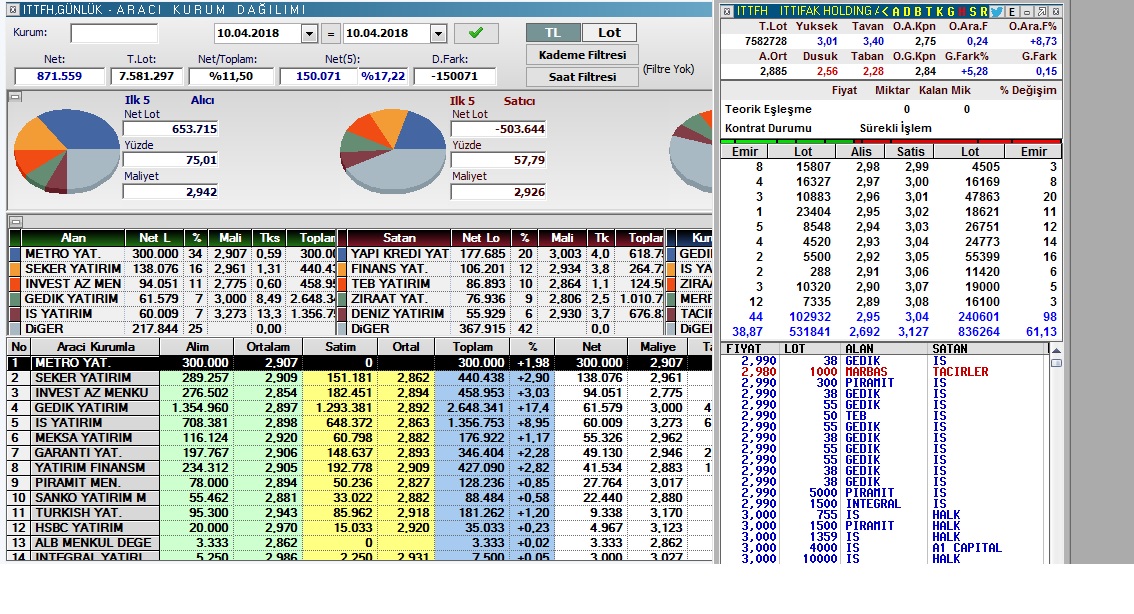1134x614 pixels.
Task: Switch values to TL
Action: 553,33
